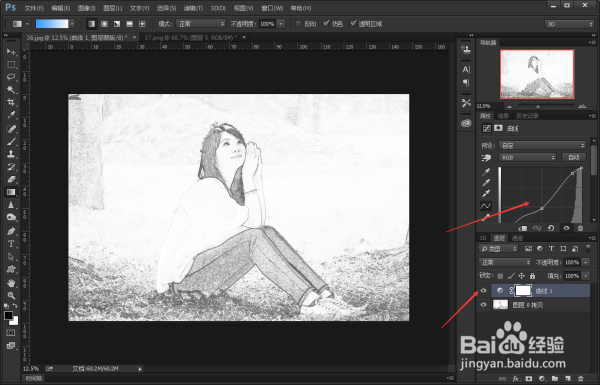Select the Healing Brush tool
Screen dimensions: 600x385
point(11,129)
